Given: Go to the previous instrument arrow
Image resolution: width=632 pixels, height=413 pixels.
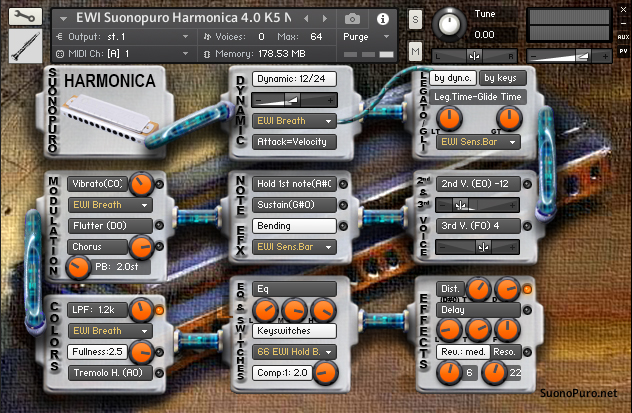Looking at the screenshot, I should pyautogui.click(x=306, y=19).
